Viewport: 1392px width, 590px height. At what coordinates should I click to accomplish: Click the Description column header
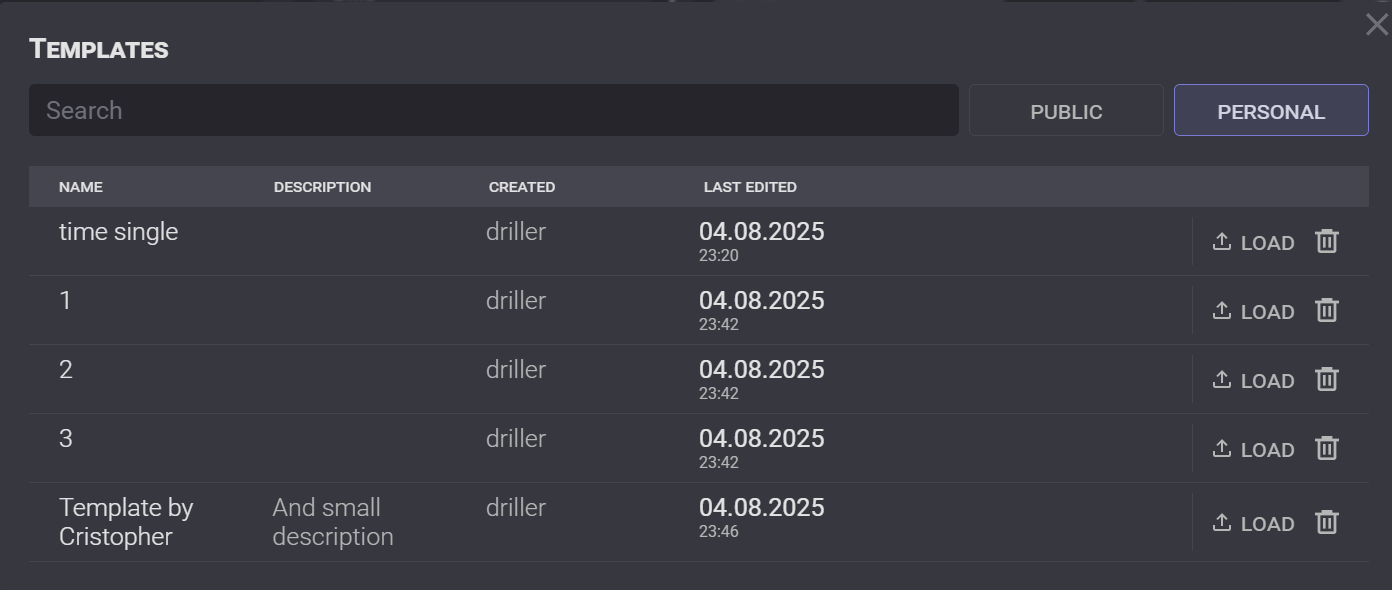(322, 187)
